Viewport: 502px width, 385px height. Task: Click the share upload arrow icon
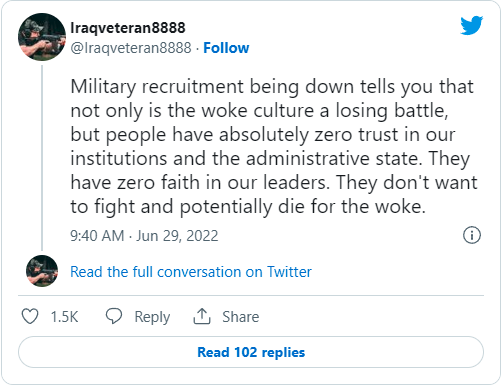click(202, 316)
